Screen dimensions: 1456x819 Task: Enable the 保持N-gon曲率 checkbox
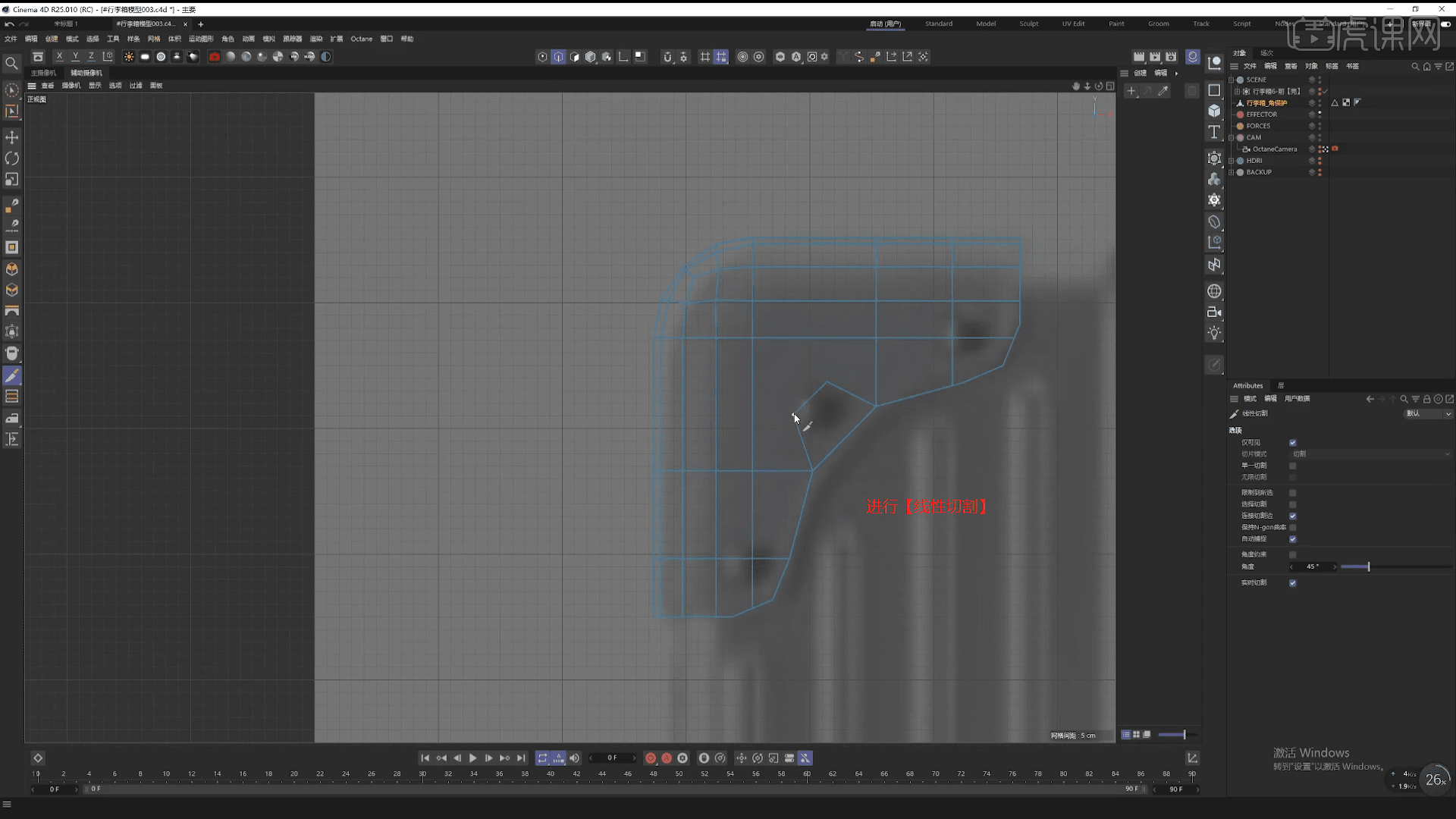tap(1293, 528)
